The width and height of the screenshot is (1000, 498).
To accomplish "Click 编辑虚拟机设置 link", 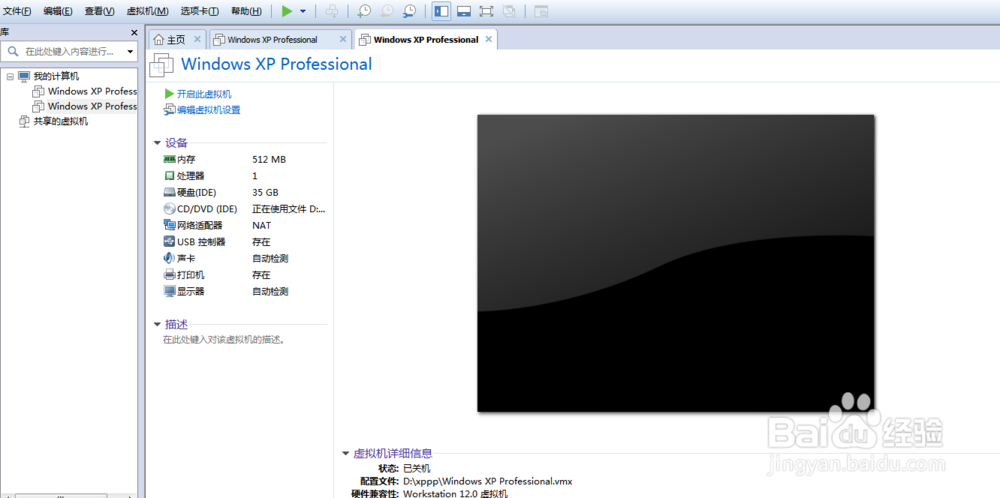I will click(209, 110).
